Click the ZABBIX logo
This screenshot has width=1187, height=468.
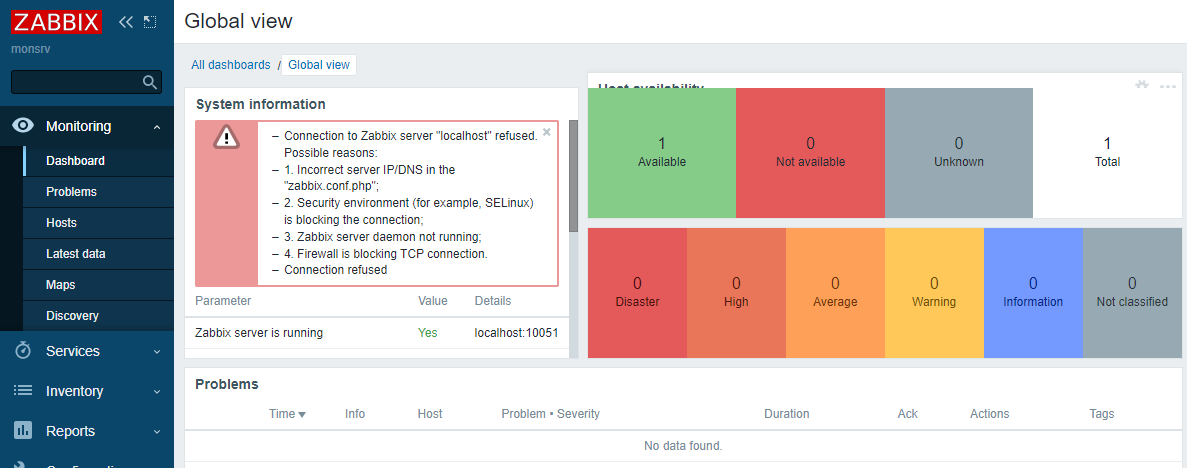[56, 22]
